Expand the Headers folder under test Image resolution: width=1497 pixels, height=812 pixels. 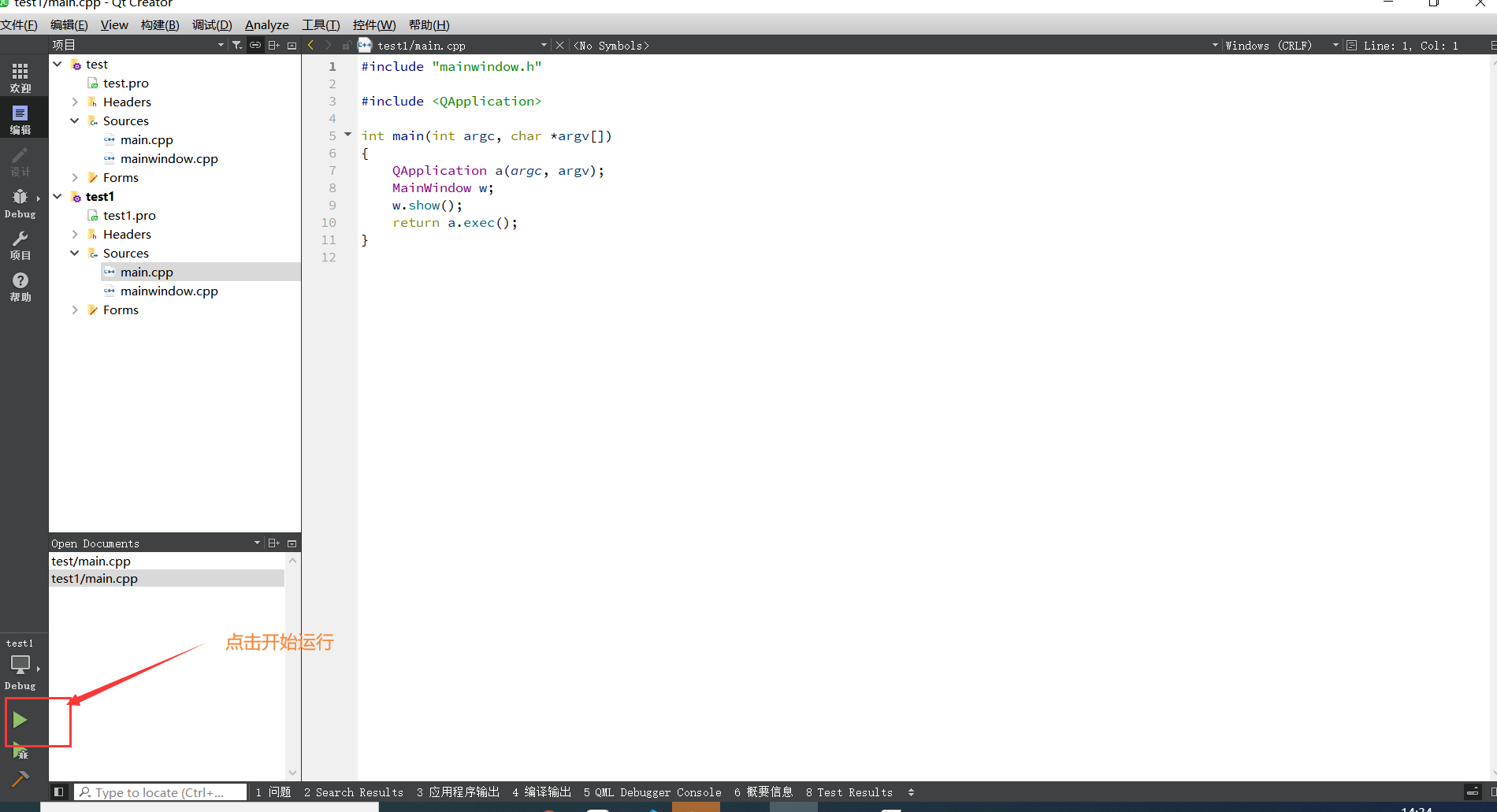75,102
